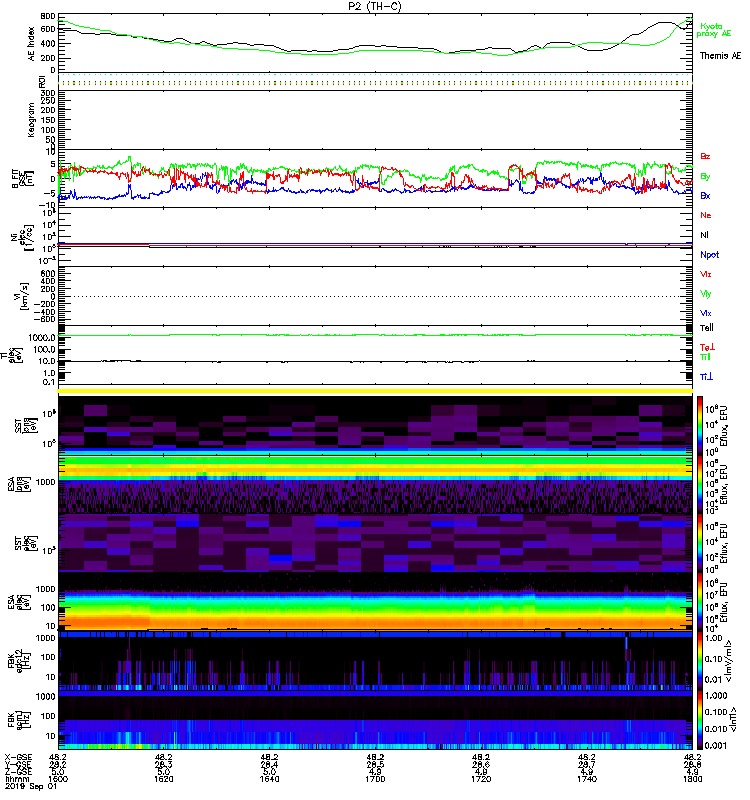Screen dimensions: 750x800
Task: Click the red Te perpendicular legend label
Action: [x=707, y=347]
